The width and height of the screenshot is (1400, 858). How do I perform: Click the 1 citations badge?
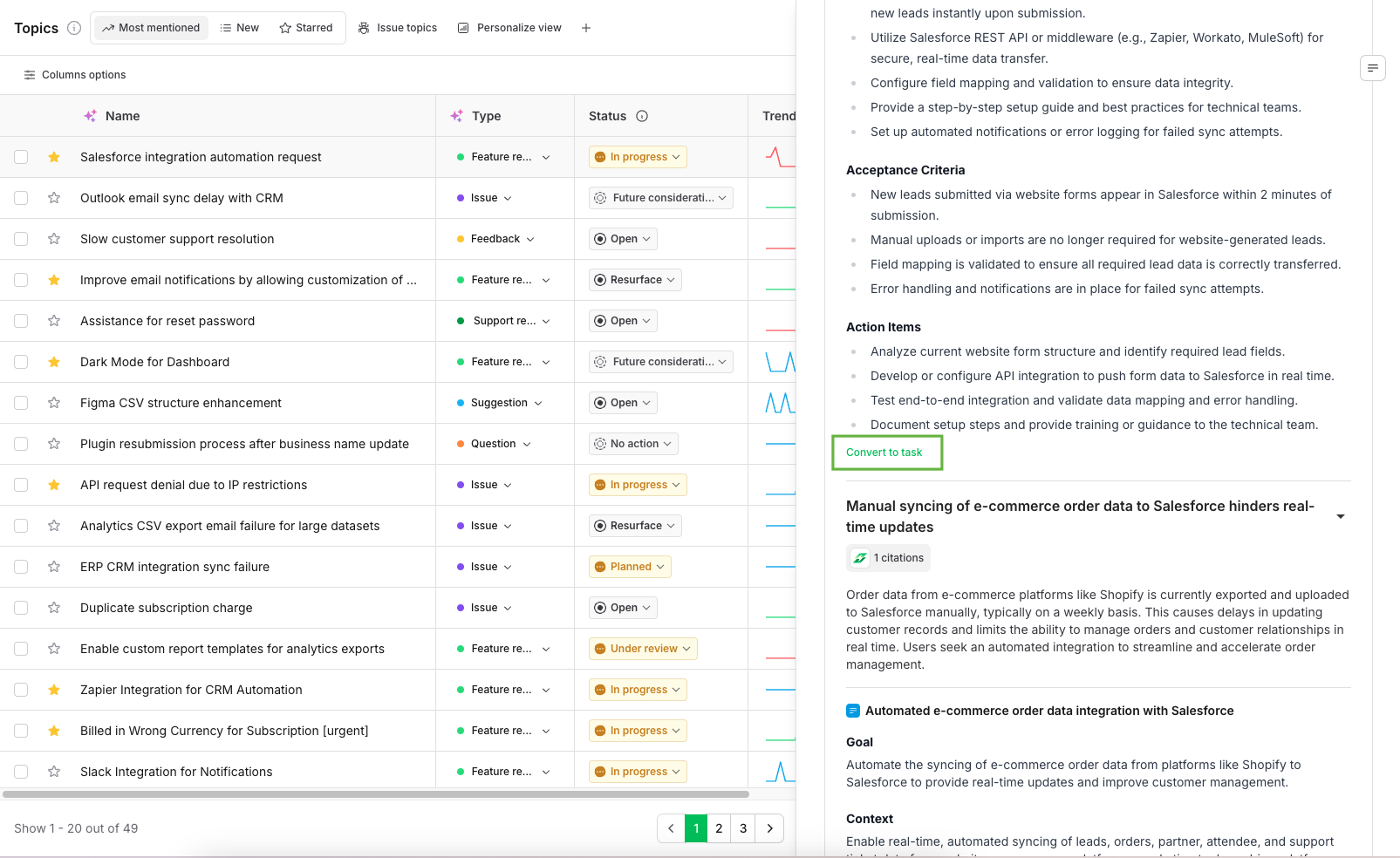888,558
